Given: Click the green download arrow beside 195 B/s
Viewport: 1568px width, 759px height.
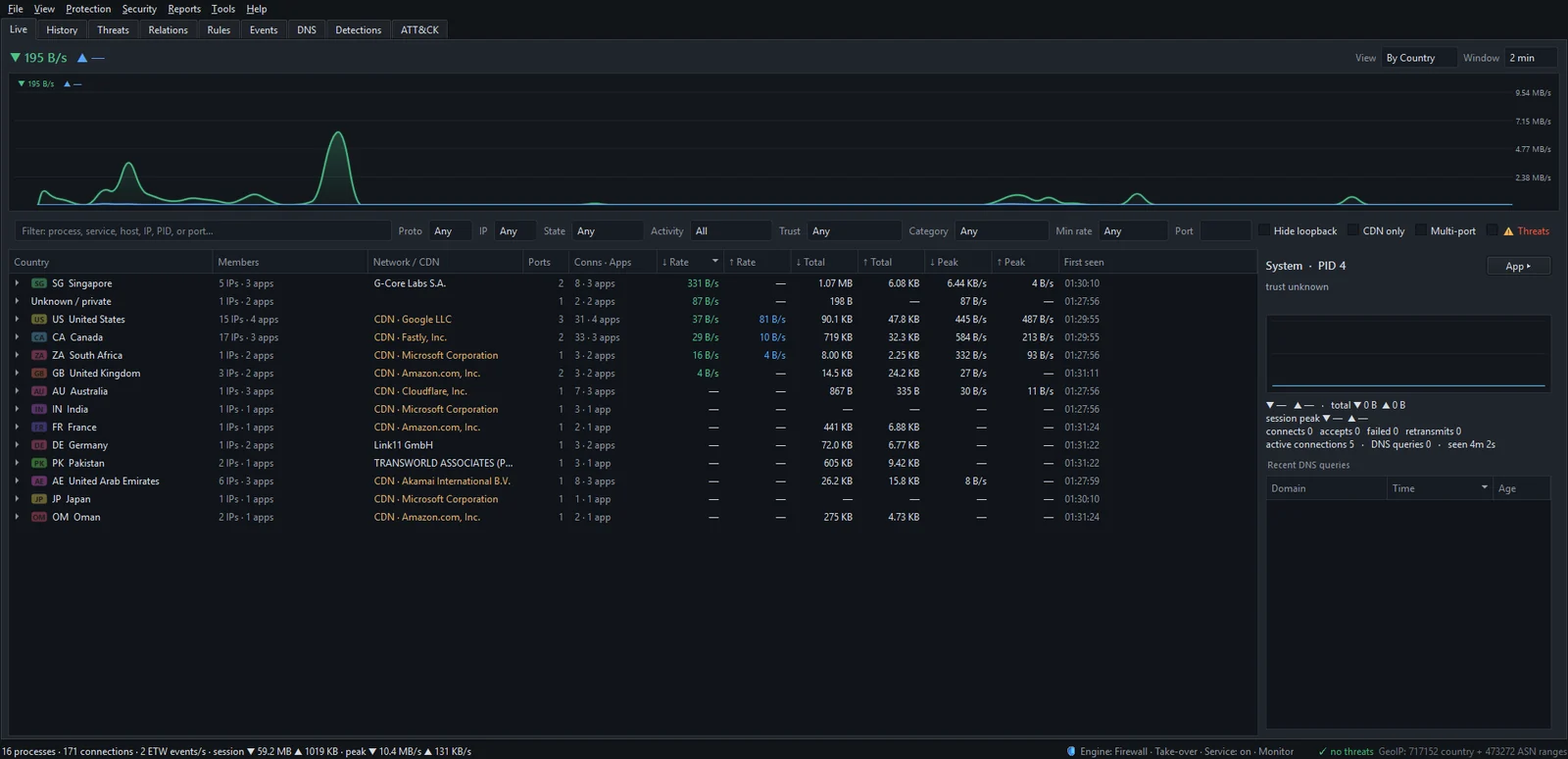Looking at the screenshot, I should tap(15, 58).
